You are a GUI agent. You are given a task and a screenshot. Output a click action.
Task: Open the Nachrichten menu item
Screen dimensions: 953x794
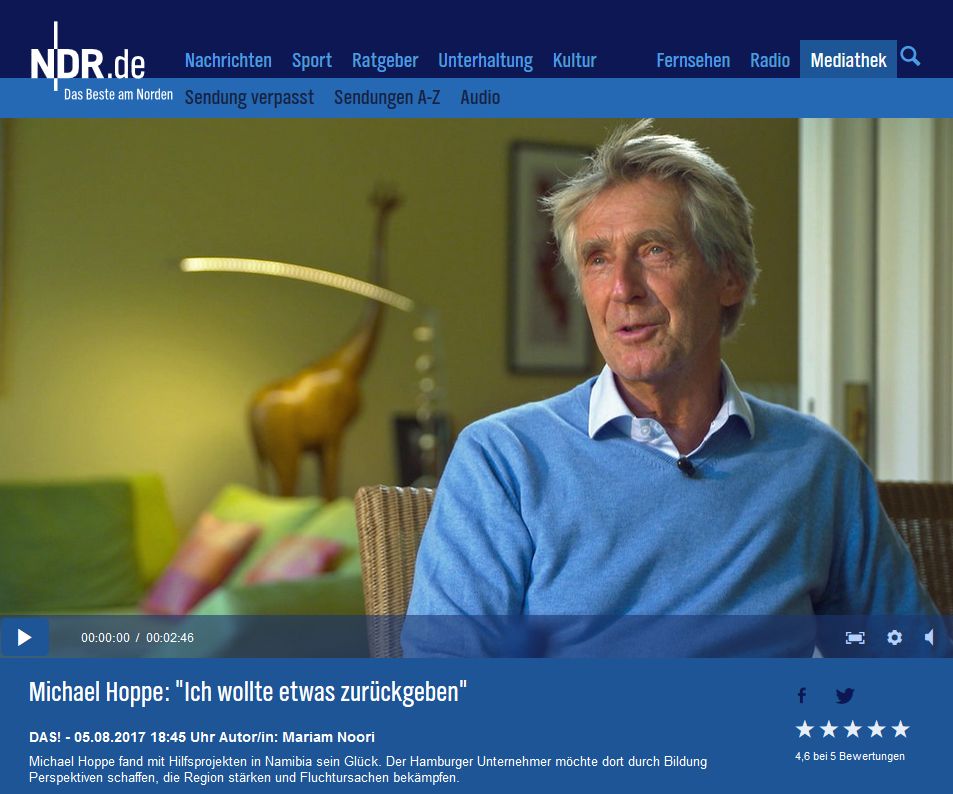click(228, 60)
